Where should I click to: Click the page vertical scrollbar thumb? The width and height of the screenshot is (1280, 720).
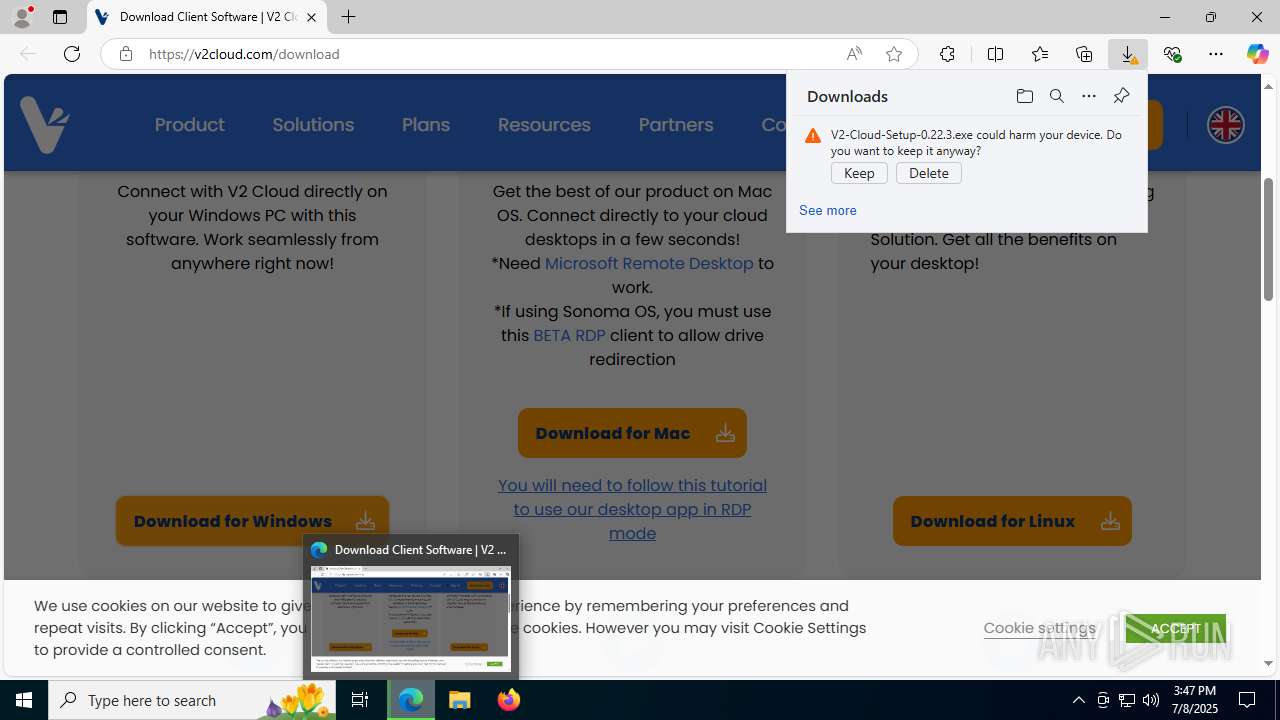click(x=1269, y=240)
